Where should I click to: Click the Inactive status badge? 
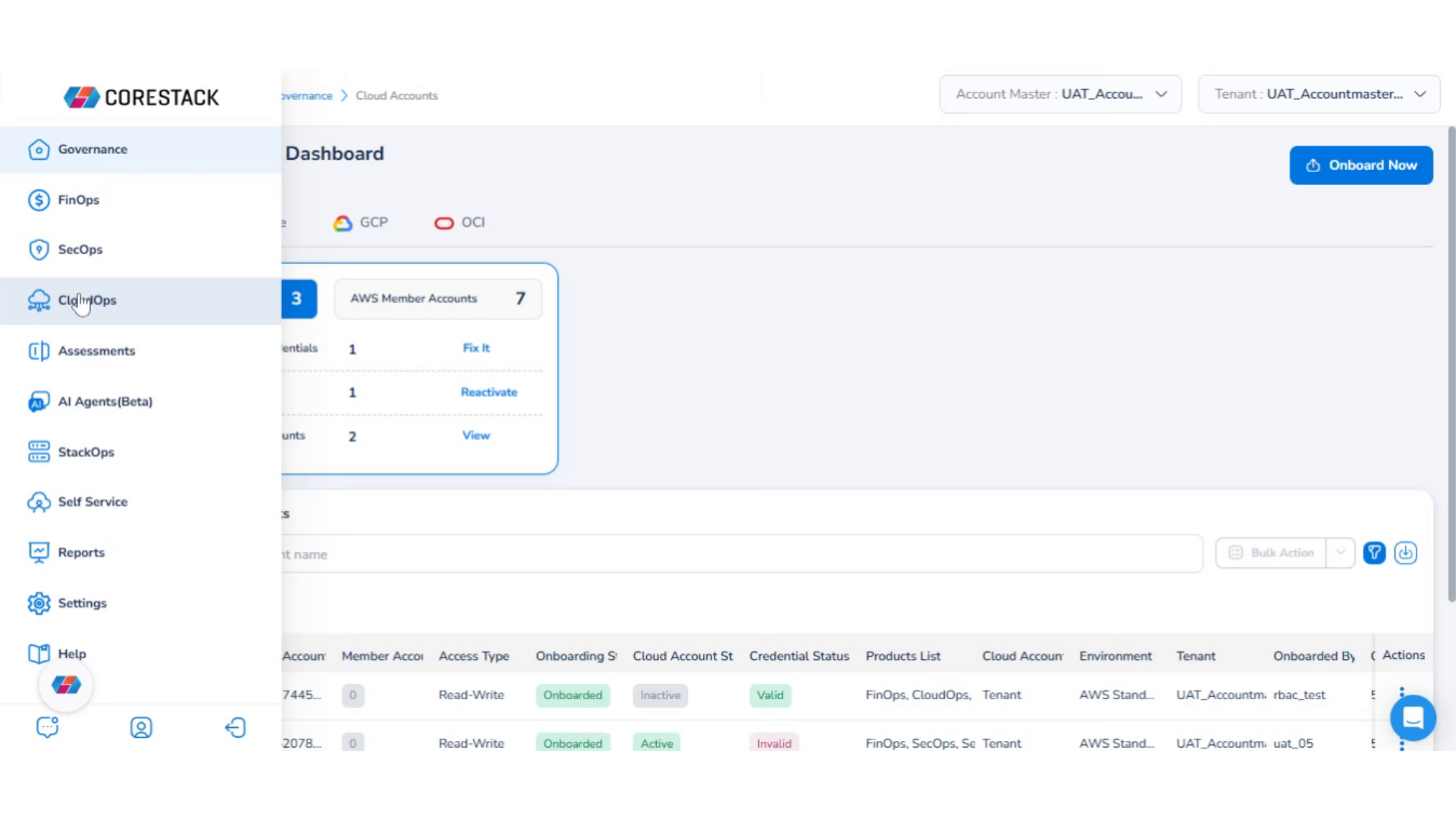point(661,695)
